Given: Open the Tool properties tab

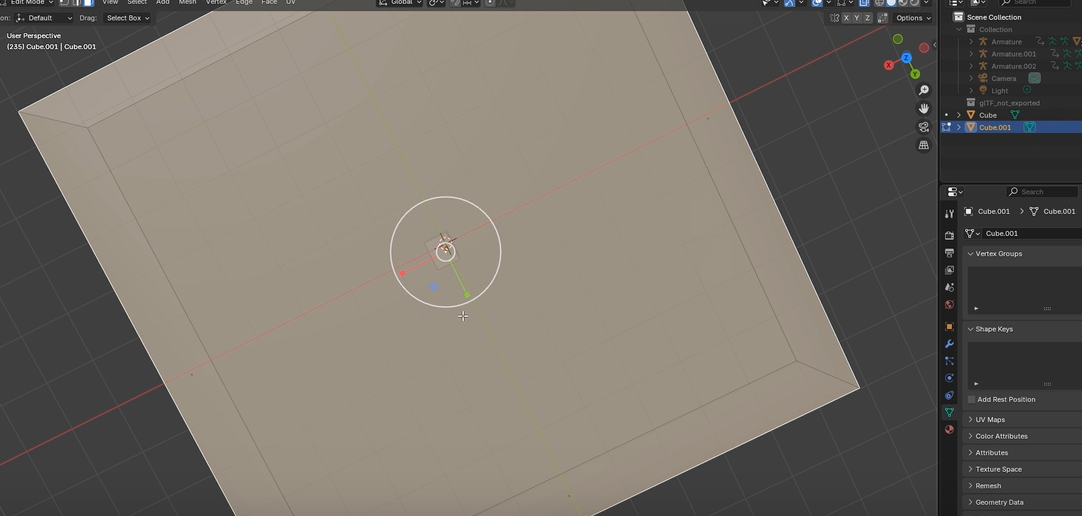Looking at the screenshot, I should tap(950, 214).
